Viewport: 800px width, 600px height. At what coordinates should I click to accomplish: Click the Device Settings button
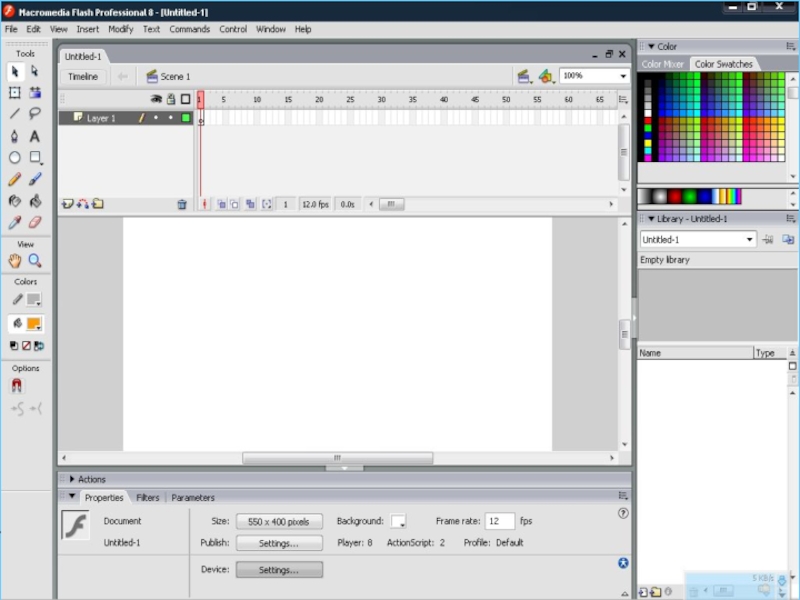(279, 570)
